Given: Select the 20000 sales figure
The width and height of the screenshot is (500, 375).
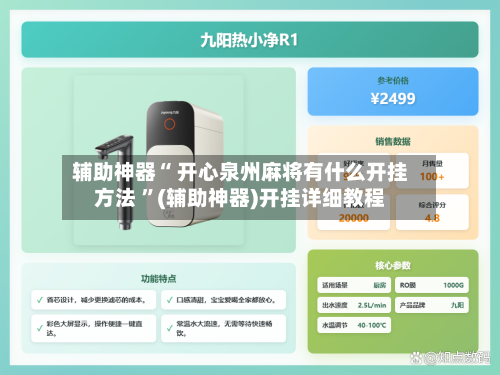Looking at the screenshot, I should coord(354,218).
